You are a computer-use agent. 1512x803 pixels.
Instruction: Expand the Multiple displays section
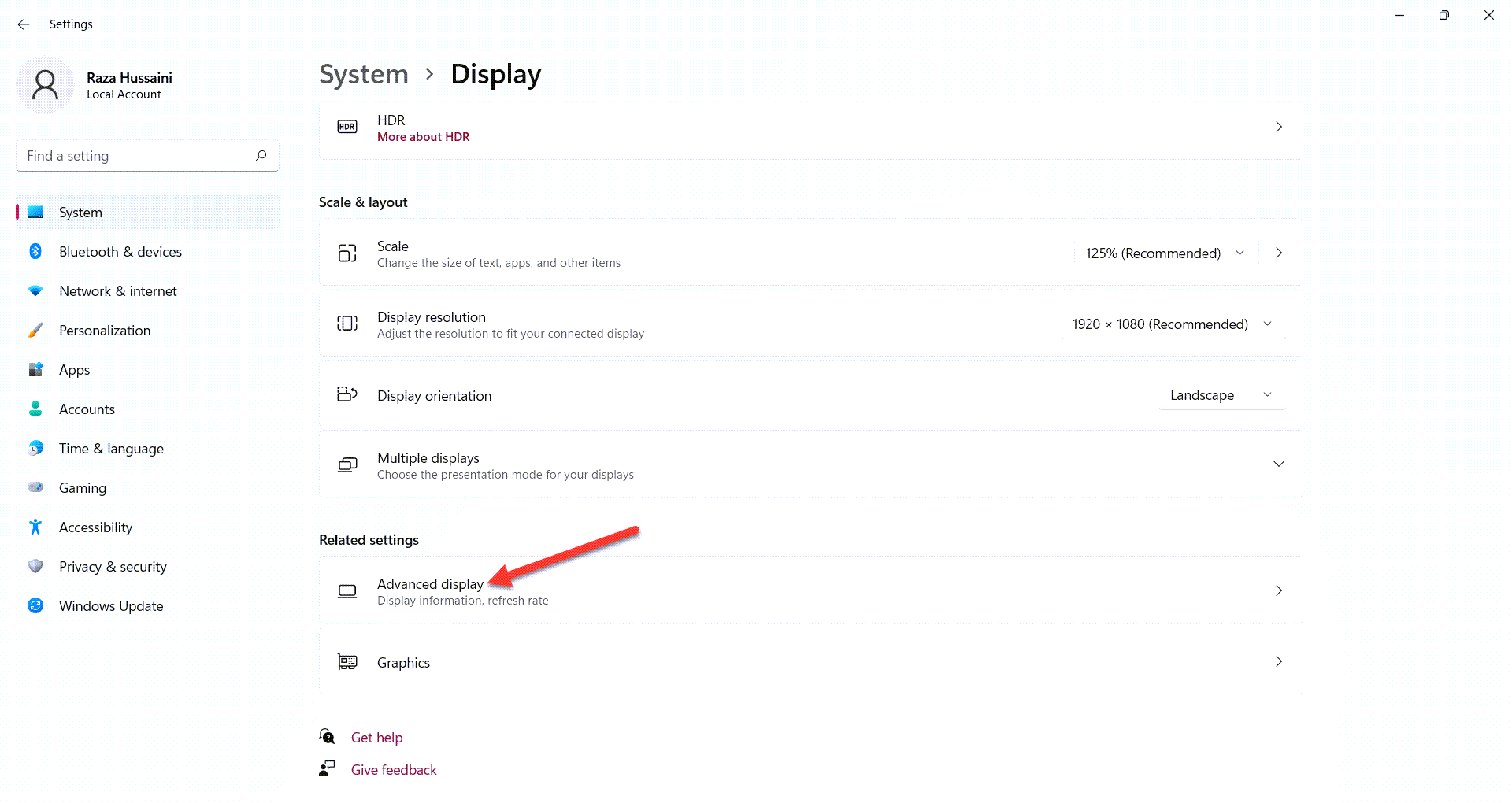tap(1278, 464)
